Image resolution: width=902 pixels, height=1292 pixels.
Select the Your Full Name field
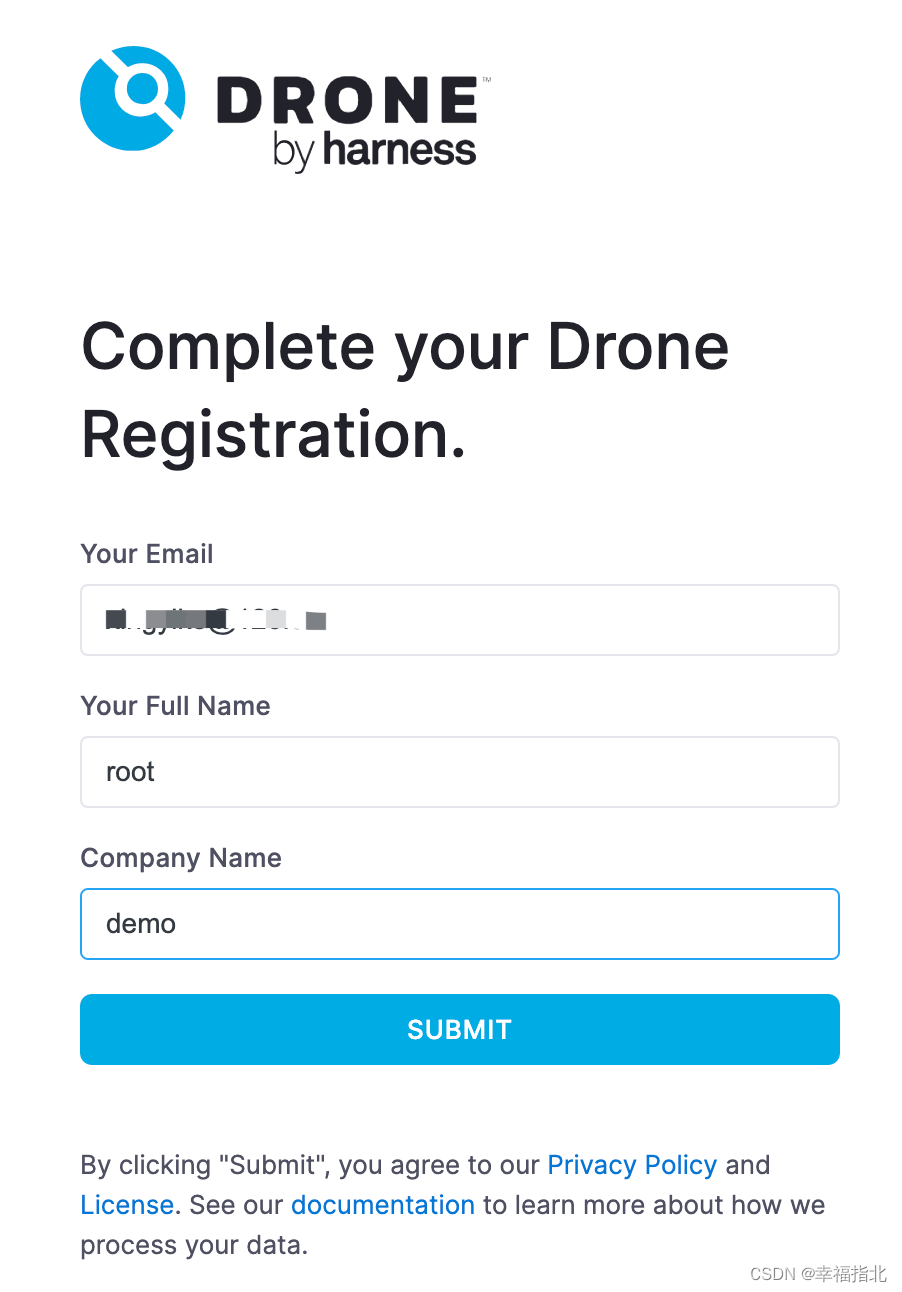[x=459, y=772]
